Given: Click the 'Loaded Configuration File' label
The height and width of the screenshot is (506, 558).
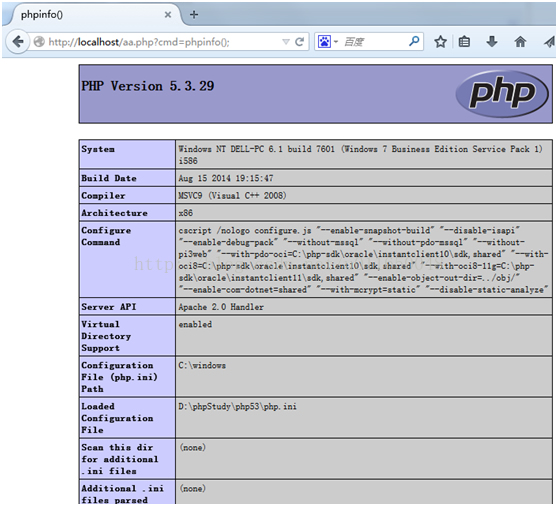Looking at the screenshot, I should pyautogui.click(x=117, y=418).
